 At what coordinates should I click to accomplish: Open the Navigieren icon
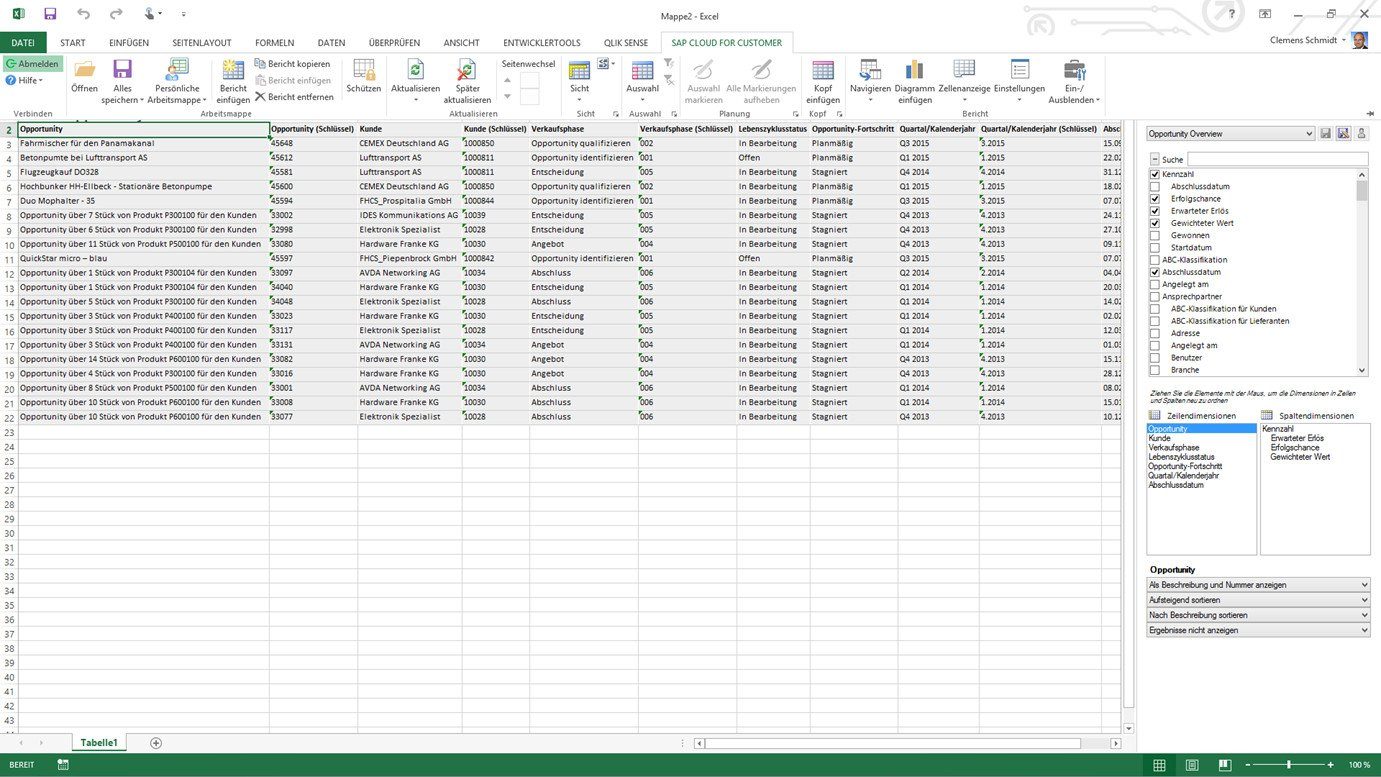point(870,70)
